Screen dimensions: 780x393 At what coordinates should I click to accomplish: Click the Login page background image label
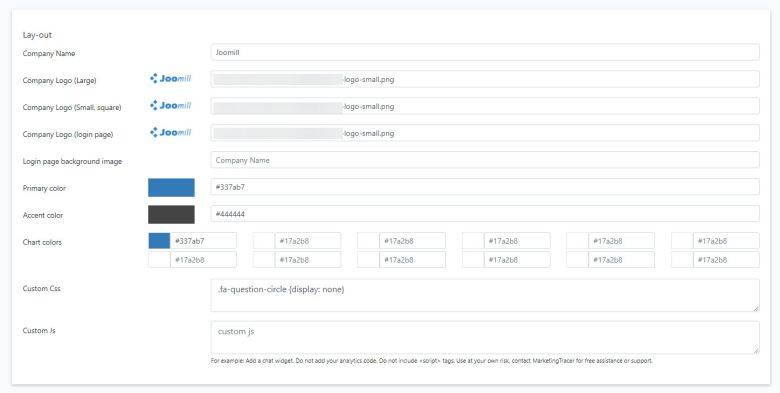[72, 161]
